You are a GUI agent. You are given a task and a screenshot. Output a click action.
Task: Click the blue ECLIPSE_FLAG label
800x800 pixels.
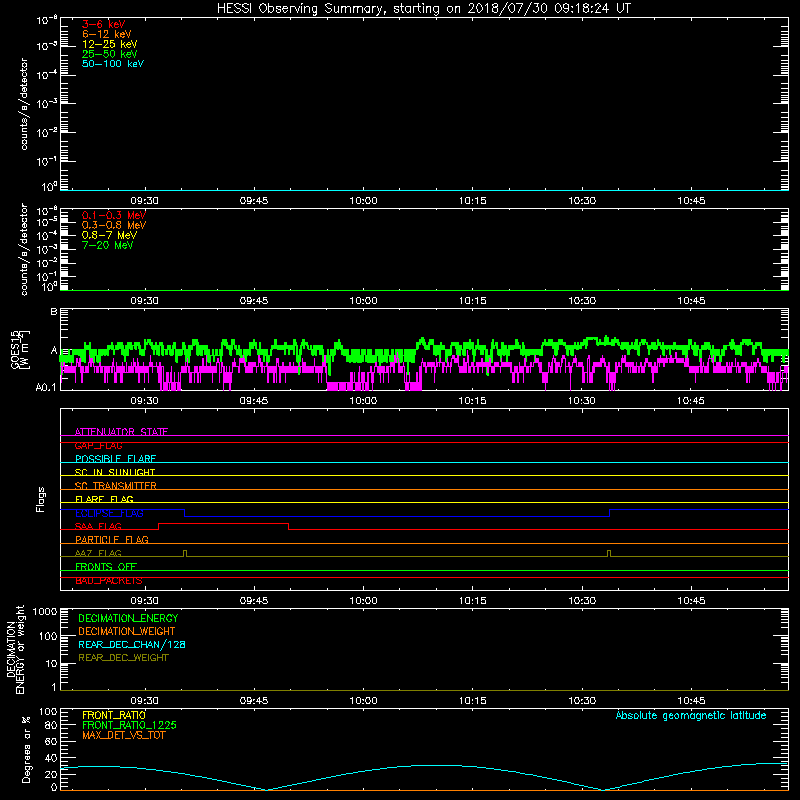(109, 513)
